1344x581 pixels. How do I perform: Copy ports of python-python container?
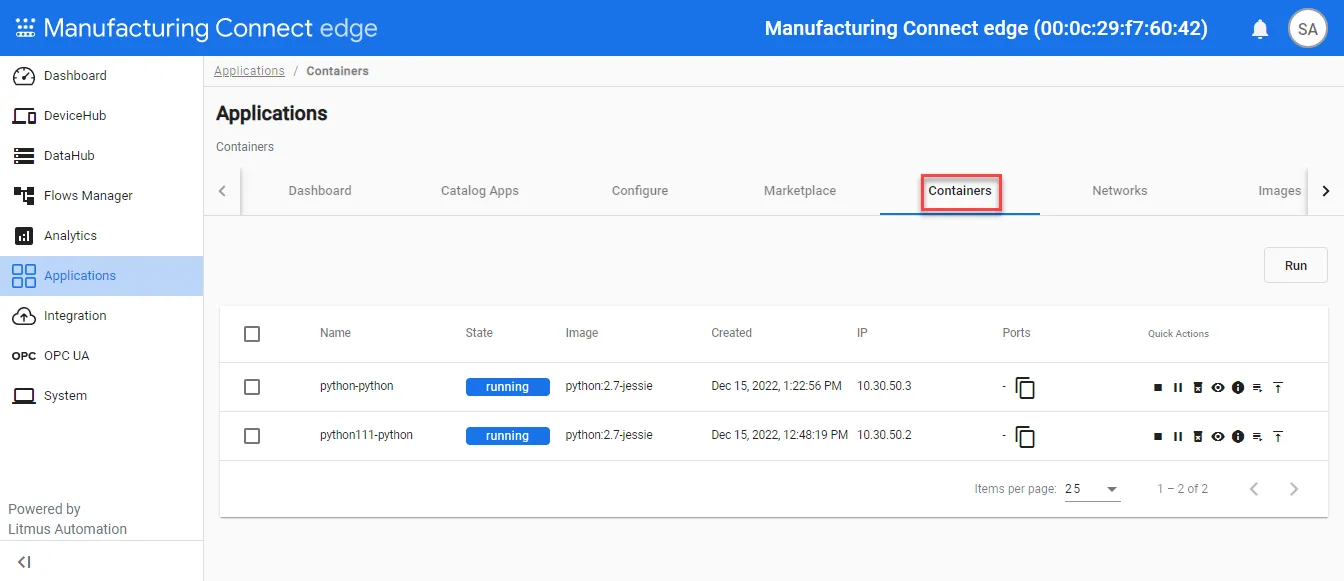[1025, 388]
